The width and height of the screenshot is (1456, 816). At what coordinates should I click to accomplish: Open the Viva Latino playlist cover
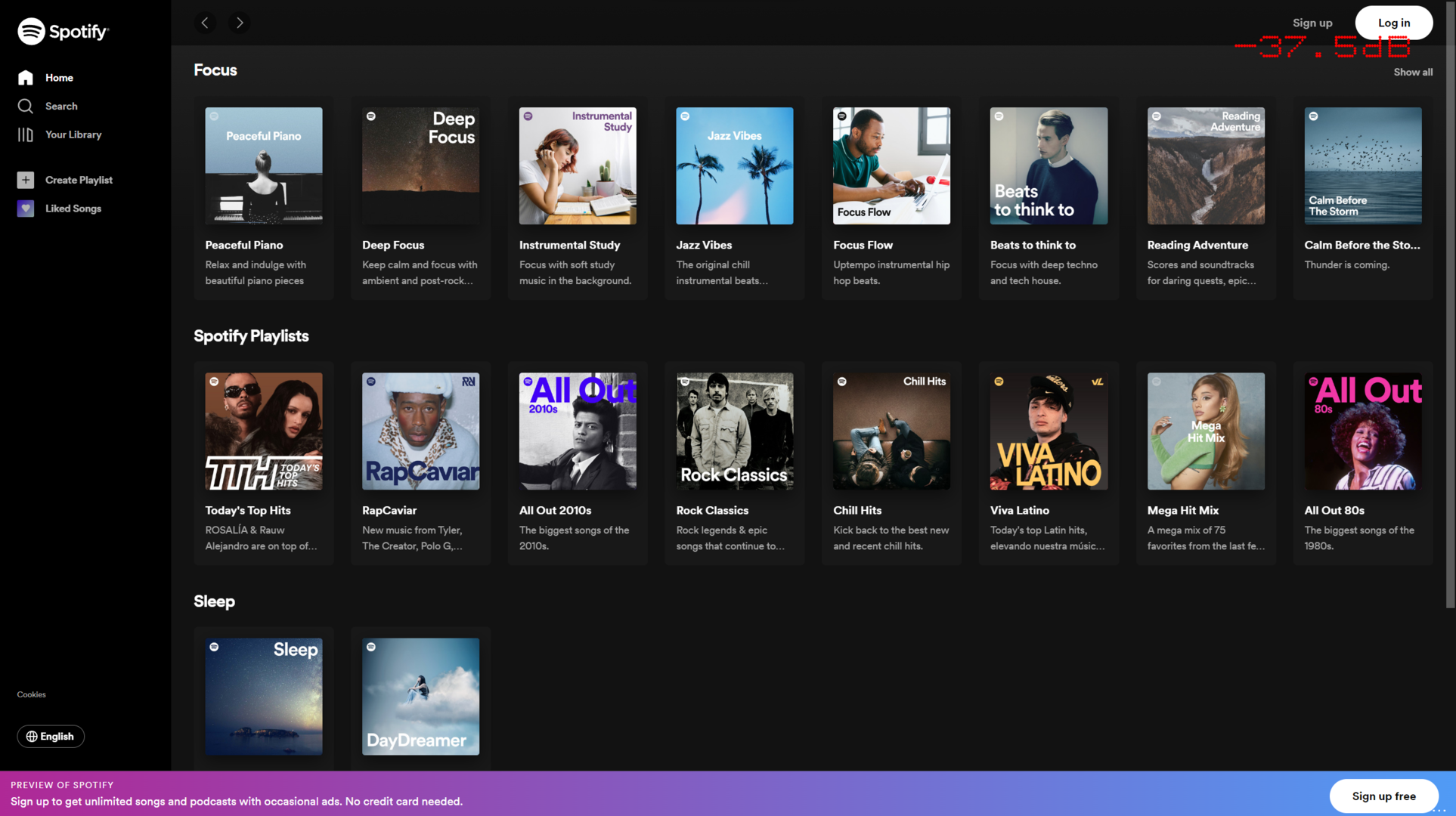pos(1049,431)
